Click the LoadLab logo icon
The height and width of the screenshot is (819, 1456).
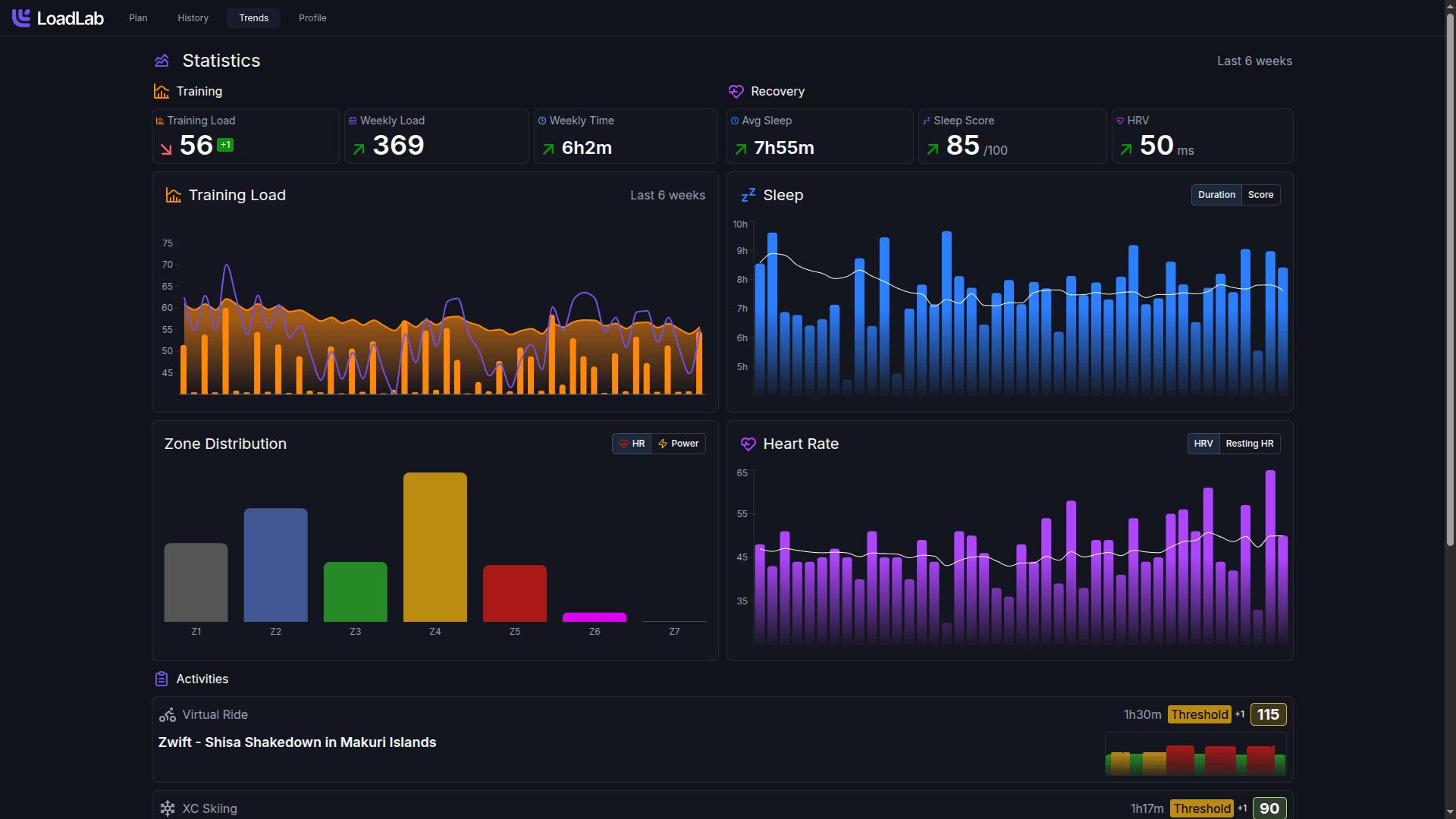click(20, 17)
